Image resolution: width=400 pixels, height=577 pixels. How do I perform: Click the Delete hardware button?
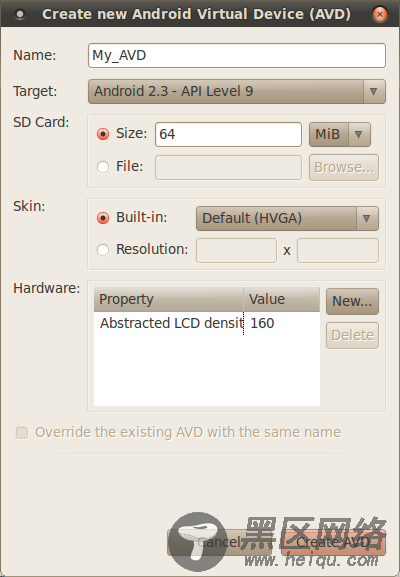coord(352,336)
